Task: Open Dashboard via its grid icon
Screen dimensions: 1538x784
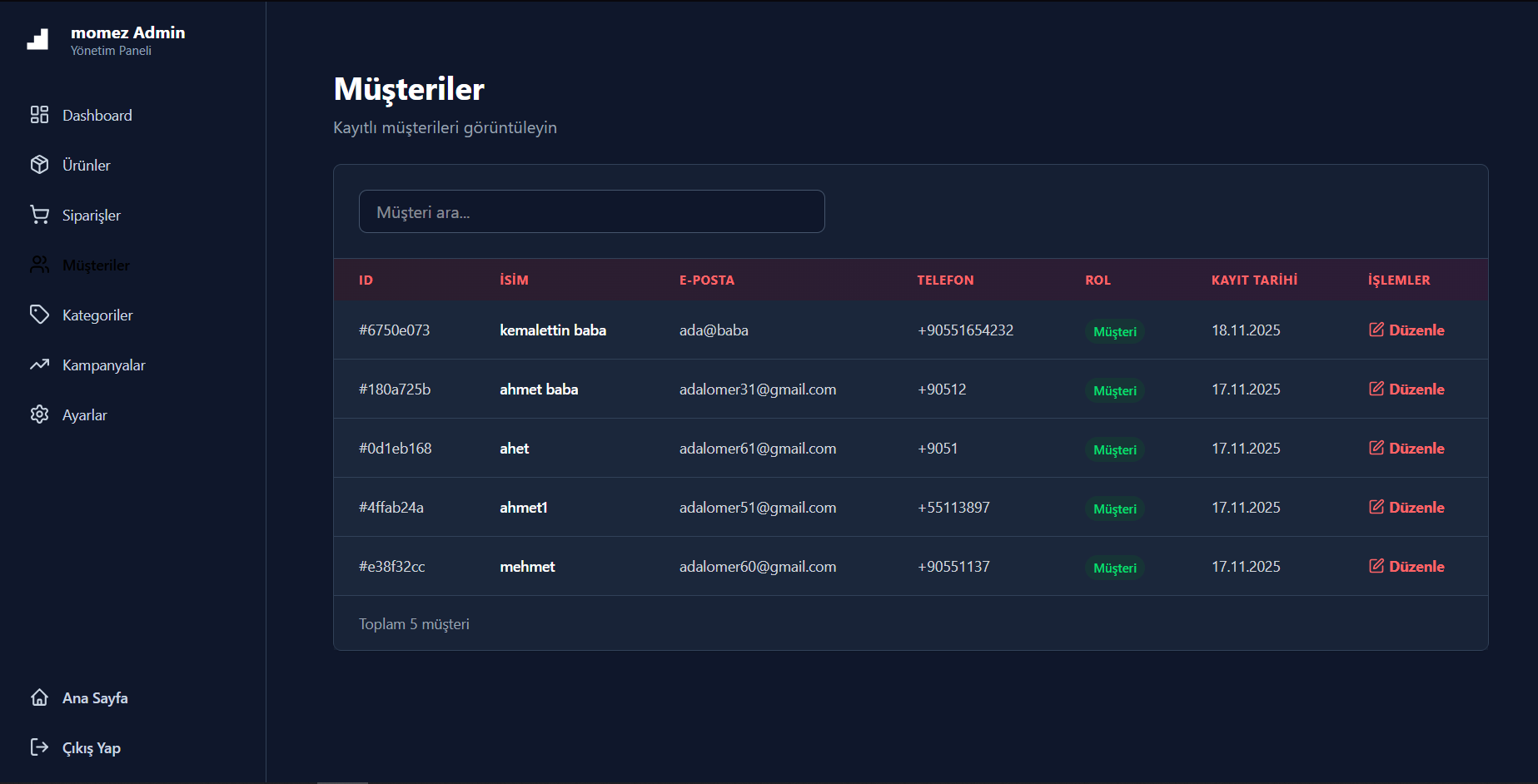Action: click(39, 115)
